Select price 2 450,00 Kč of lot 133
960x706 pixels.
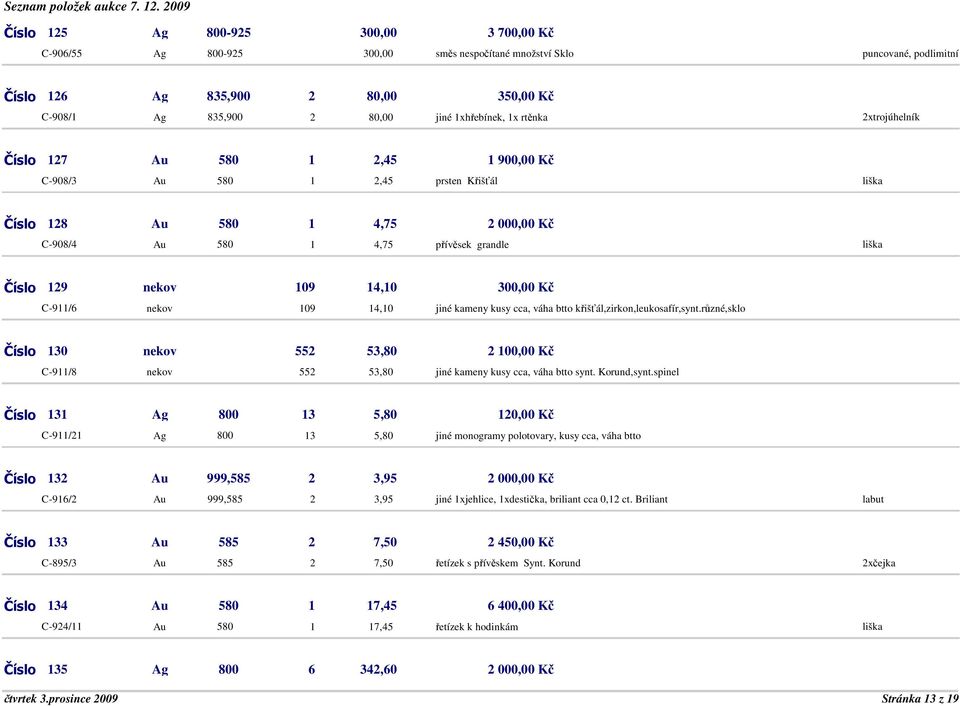(x=520, y=543)
